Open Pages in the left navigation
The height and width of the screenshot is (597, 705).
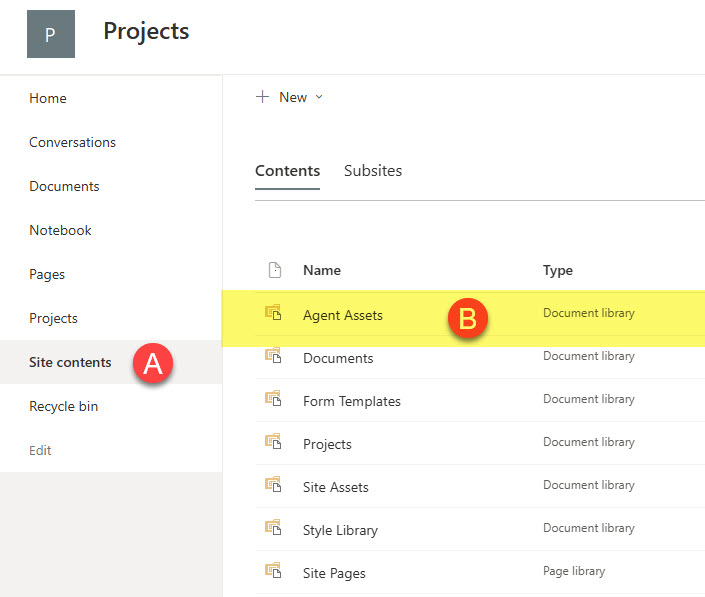[47, 275]
